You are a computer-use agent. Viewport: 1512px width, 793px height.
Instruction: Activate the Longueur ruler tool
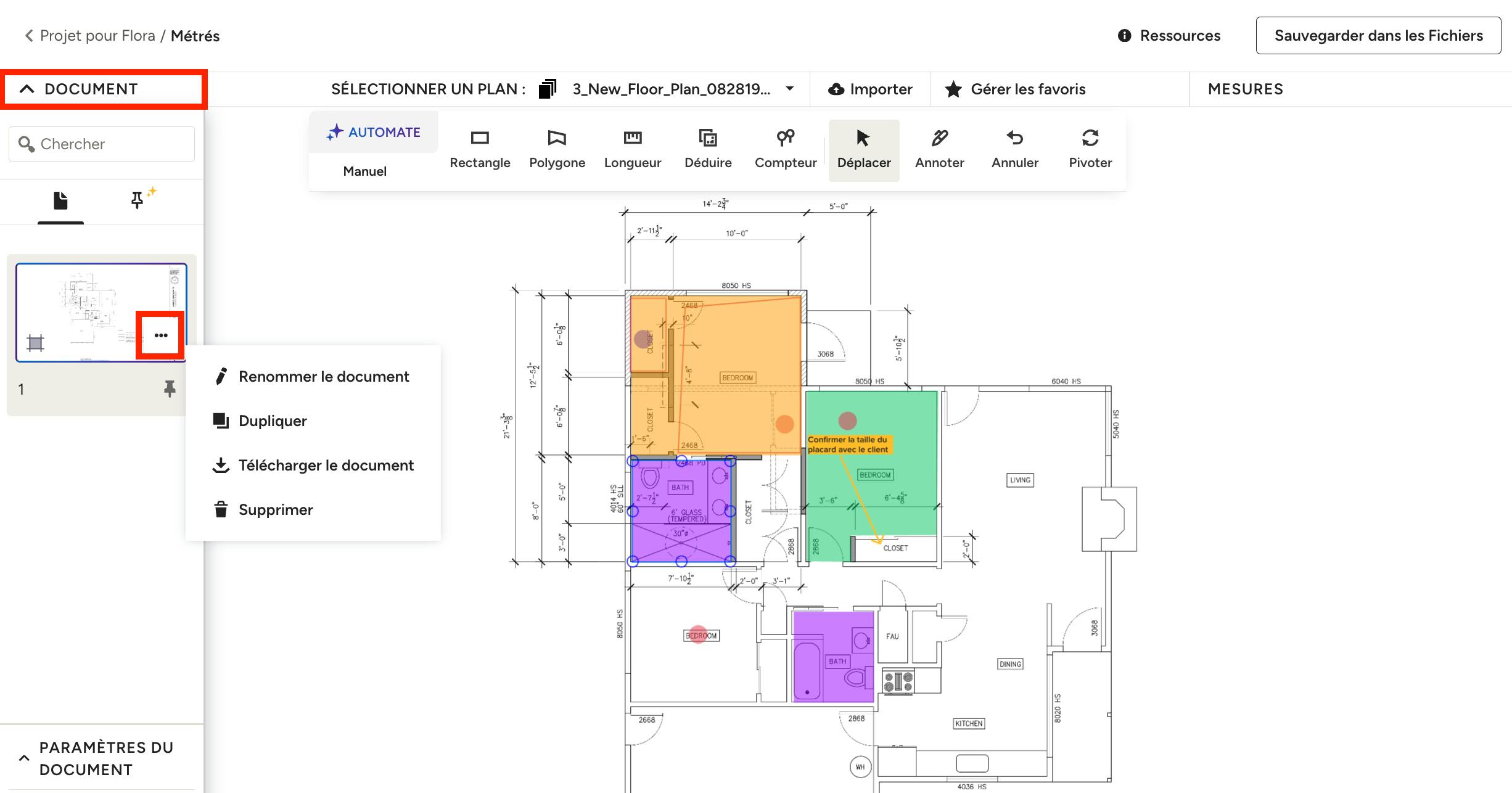pos(632,149)
